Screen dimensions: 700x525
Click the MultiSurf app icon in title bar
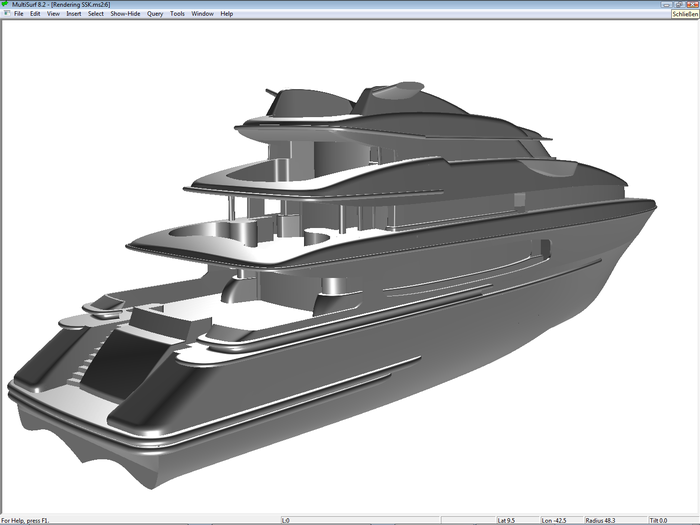click(5, 4)
